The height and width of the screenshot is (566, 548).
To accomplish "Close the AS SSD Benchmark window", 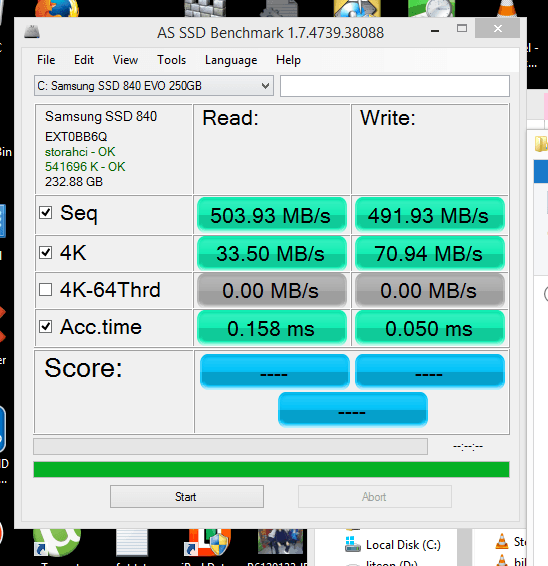I will click(497, 29).
